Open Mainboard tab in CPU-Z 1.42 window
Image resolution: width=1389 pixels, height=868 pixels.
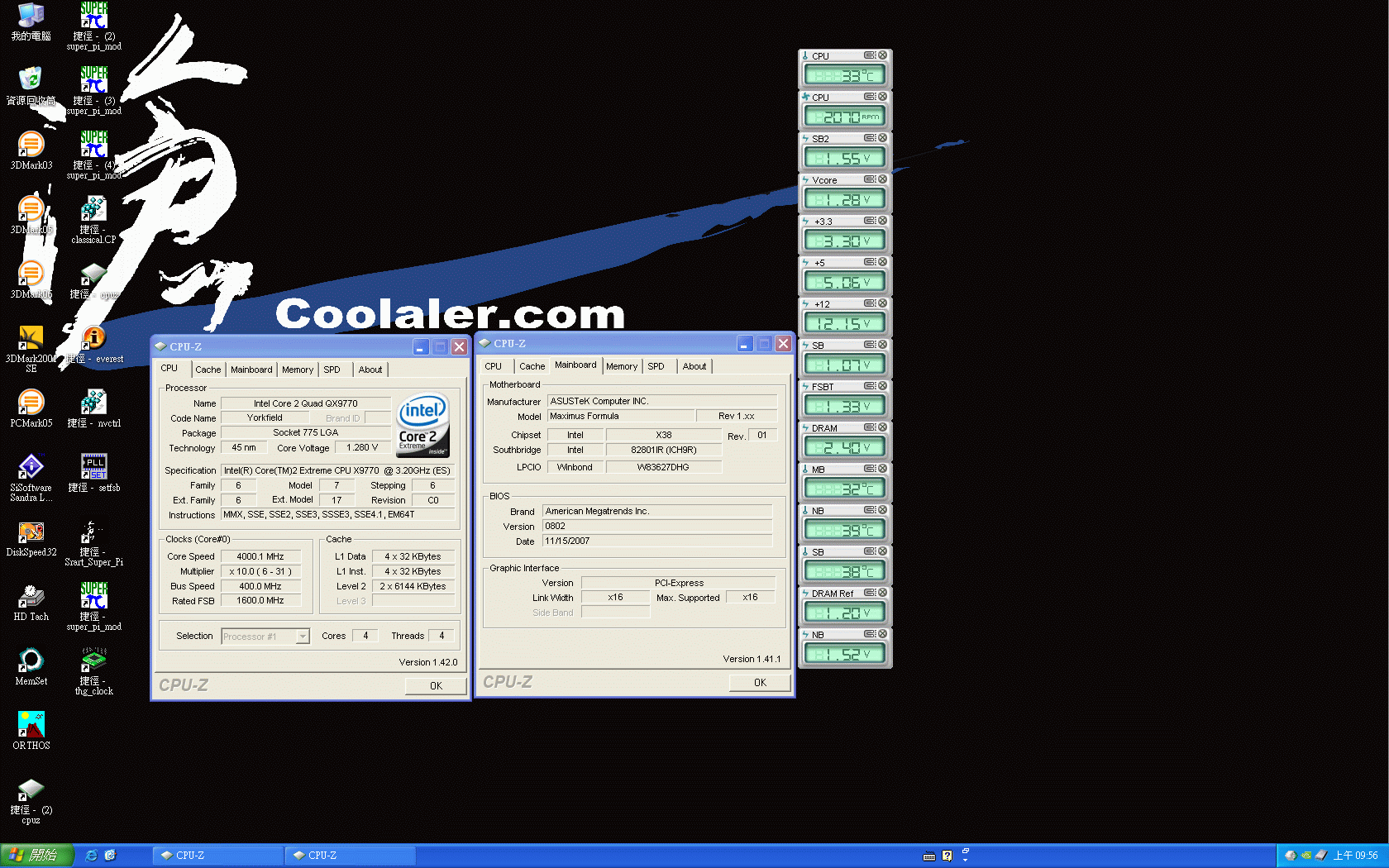coord(251,370)
